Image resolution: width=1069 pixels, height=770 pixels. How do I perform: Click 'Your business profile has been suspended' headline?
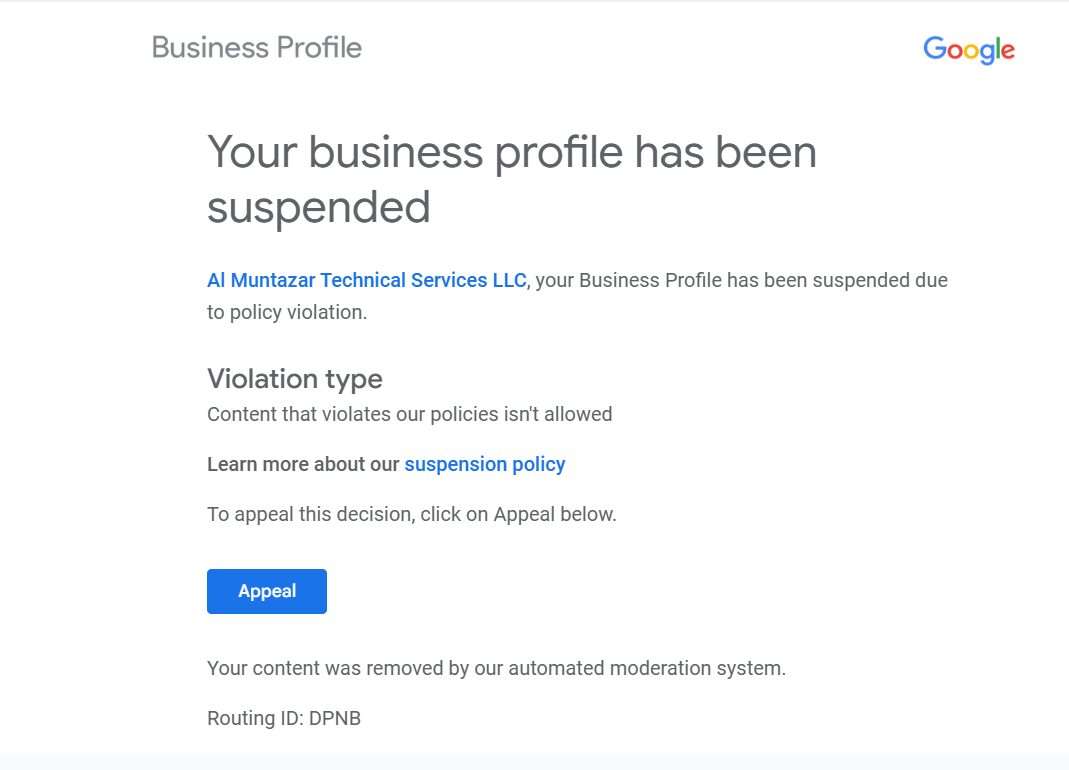point(511,179)
